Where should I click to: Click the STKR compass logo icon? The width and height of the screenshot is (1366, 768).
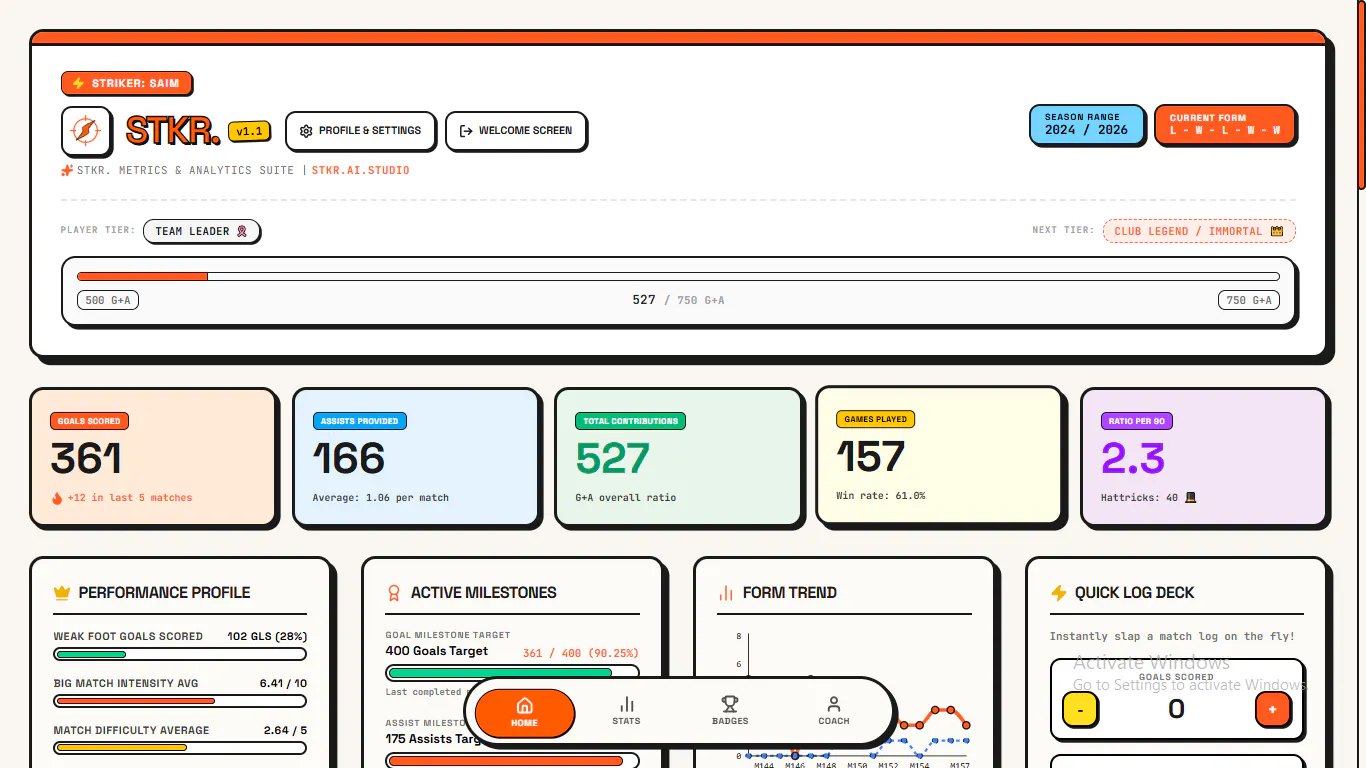86,131
